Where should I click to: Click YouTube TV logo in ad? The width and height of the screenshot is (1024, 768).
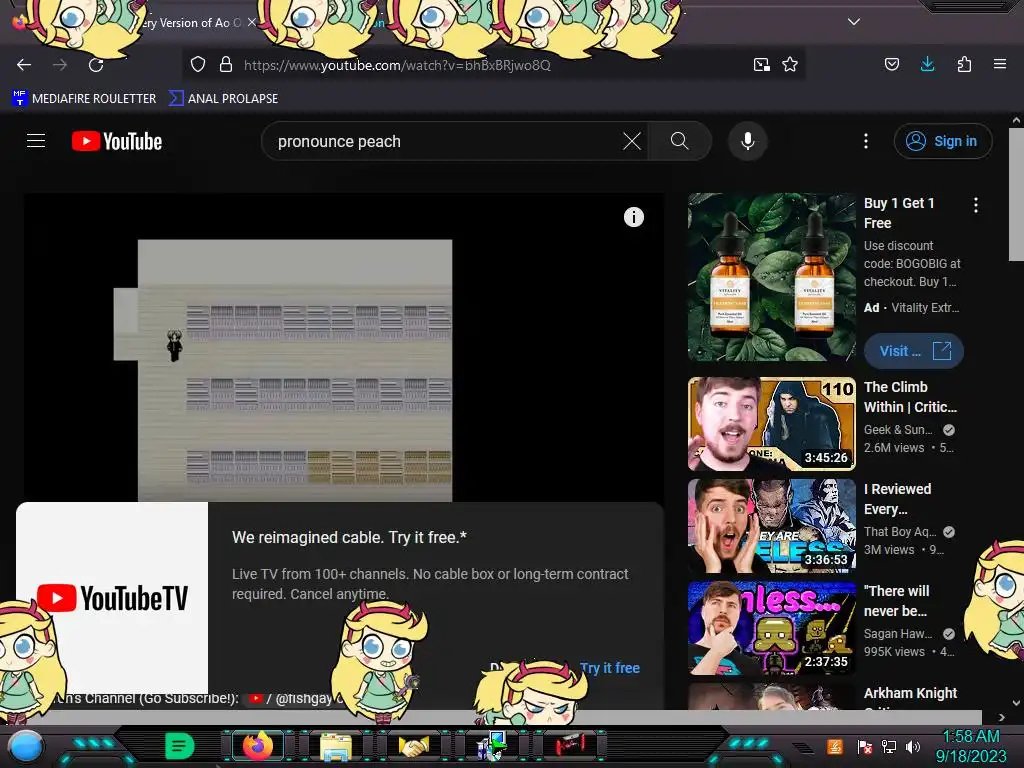[112, 598]
